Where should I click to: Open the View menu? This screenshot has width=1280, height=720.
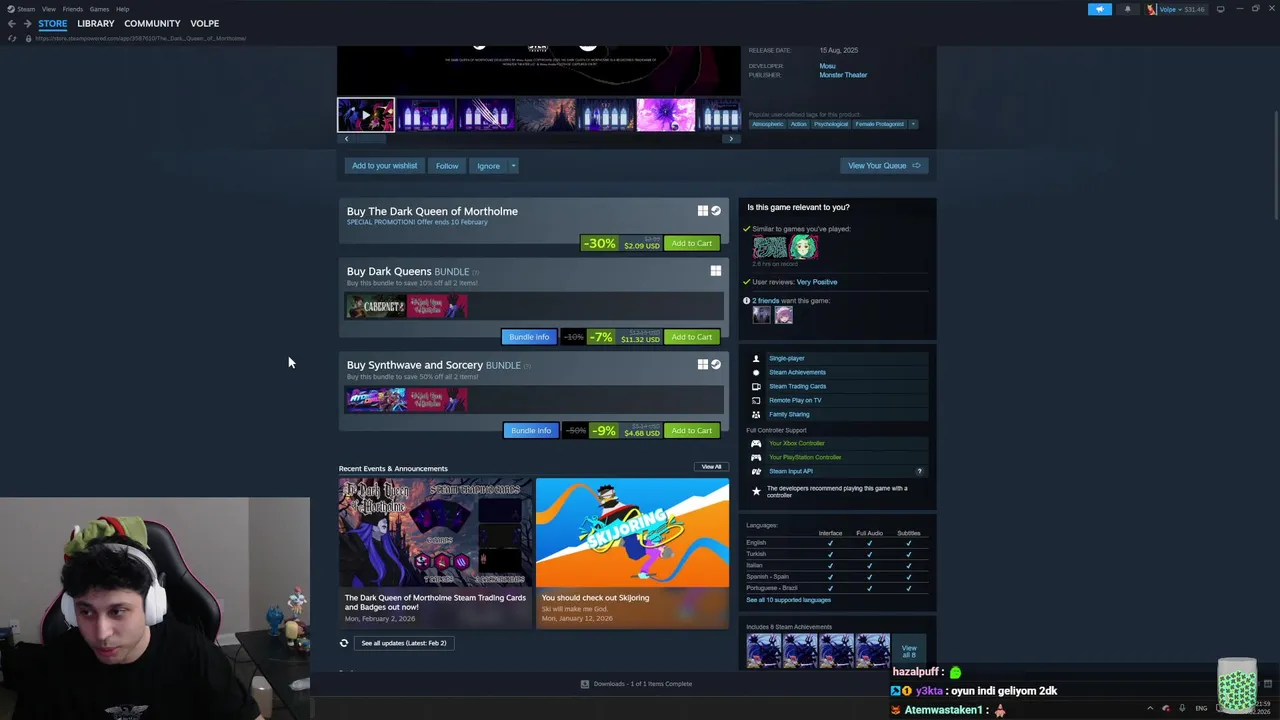tap(48, 9)
